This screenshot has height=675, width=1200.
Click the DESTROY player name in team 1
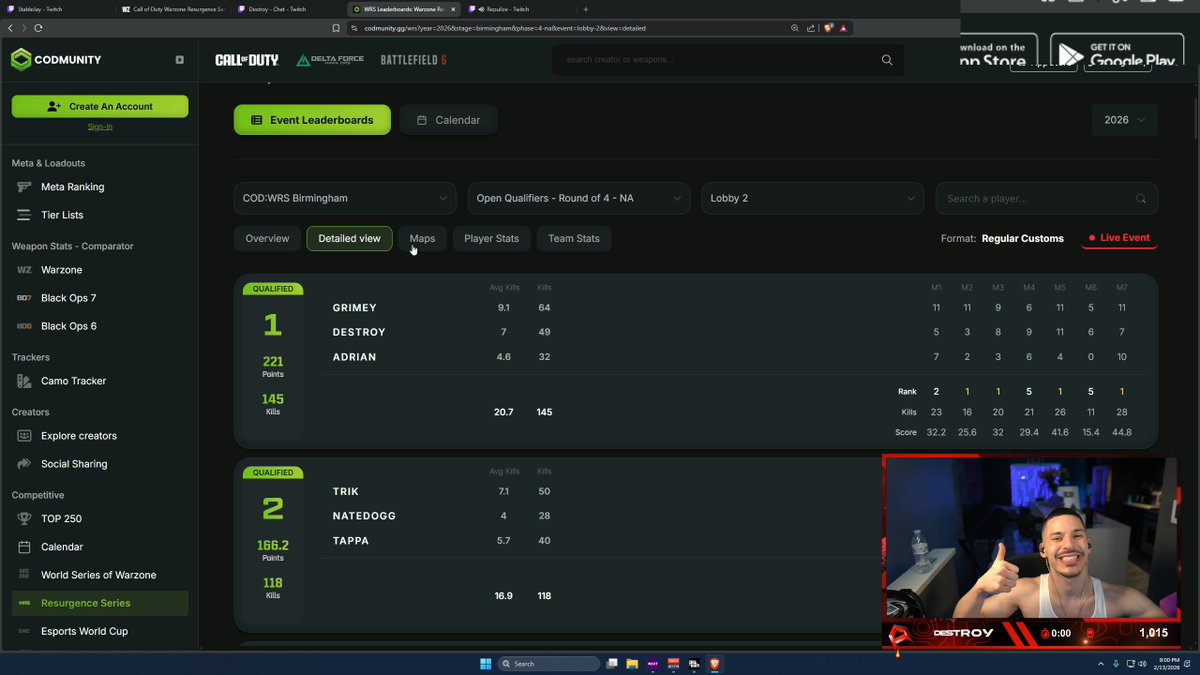(x=359, y=332)
